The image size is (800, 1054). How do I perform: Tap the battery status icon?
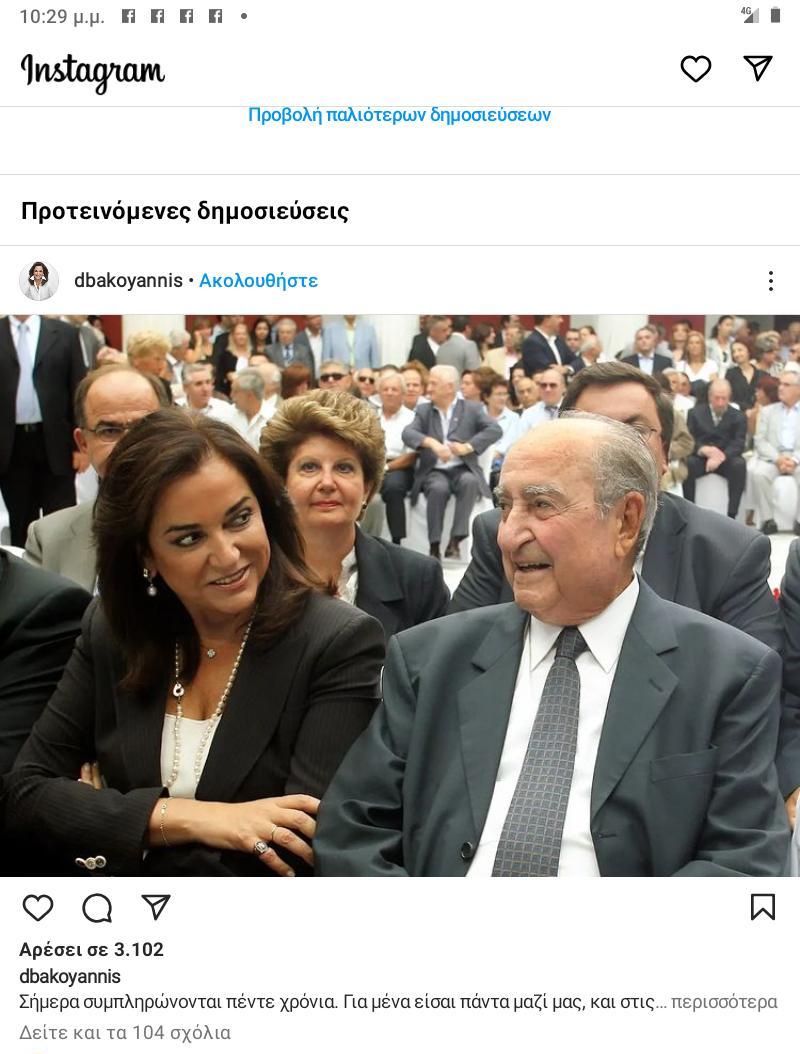(775, 15)
